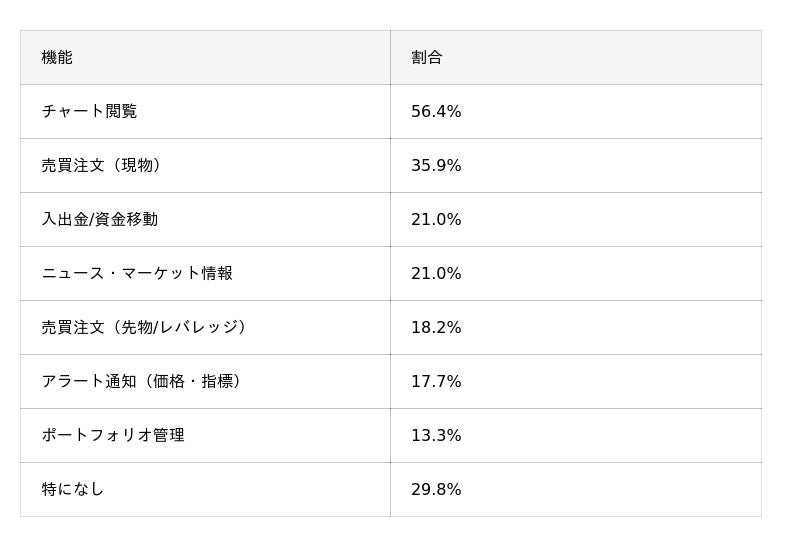
Task: Select the ニュース・マーケット情報 cell
Action: 137,274
